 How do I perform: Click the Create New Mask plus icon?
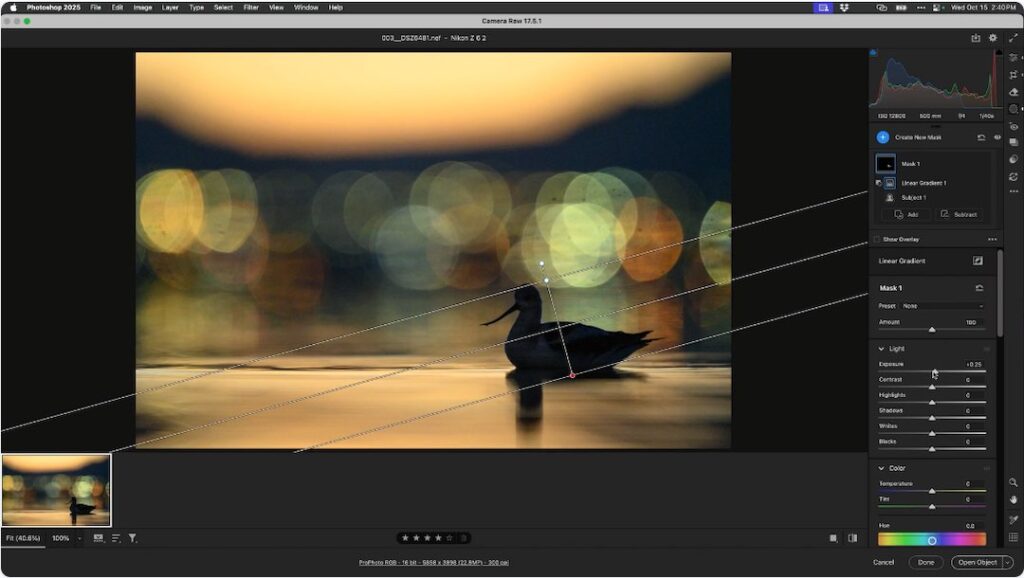point(883,137)
